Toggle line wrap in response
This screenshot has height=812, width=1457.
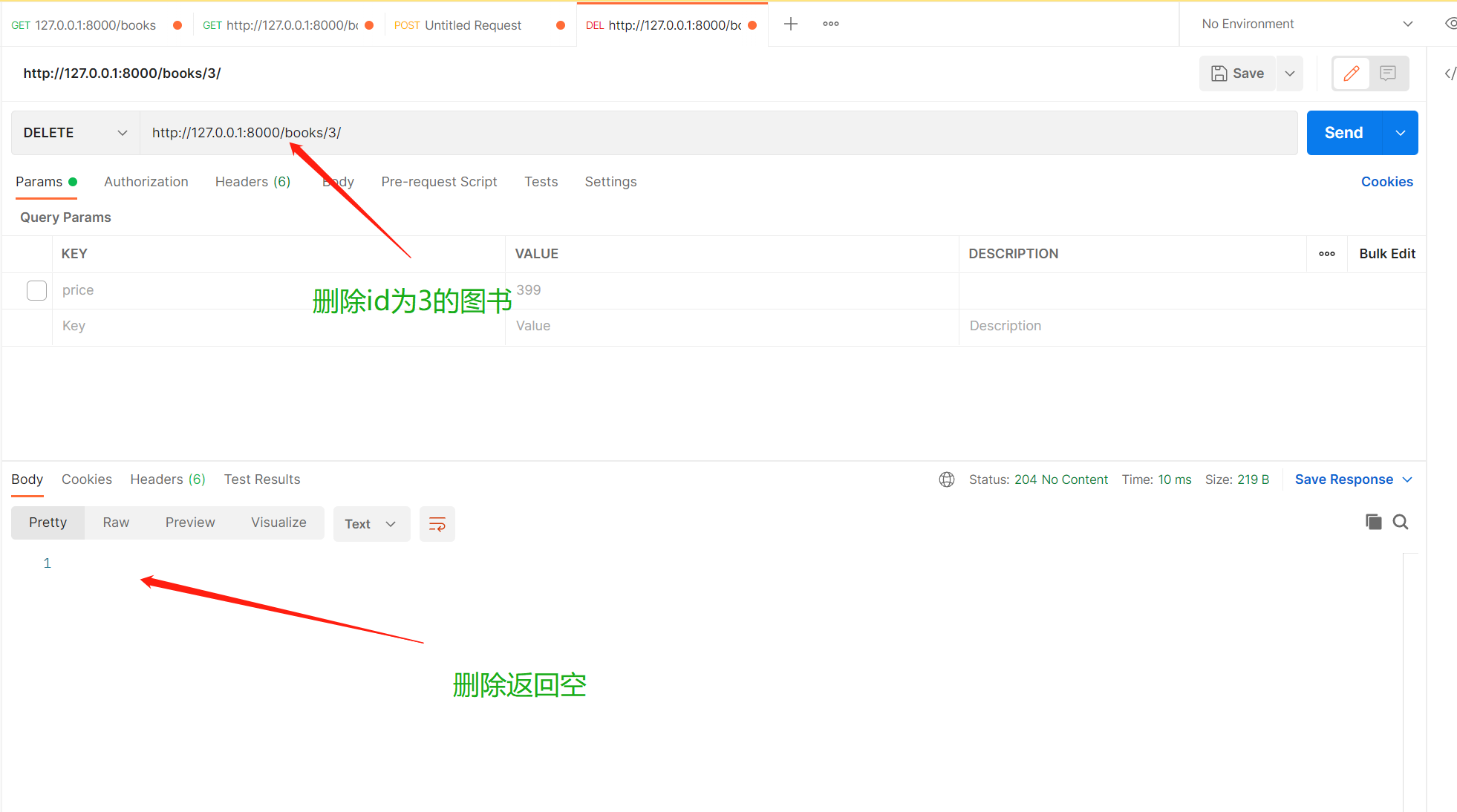(x=437, y=524)
